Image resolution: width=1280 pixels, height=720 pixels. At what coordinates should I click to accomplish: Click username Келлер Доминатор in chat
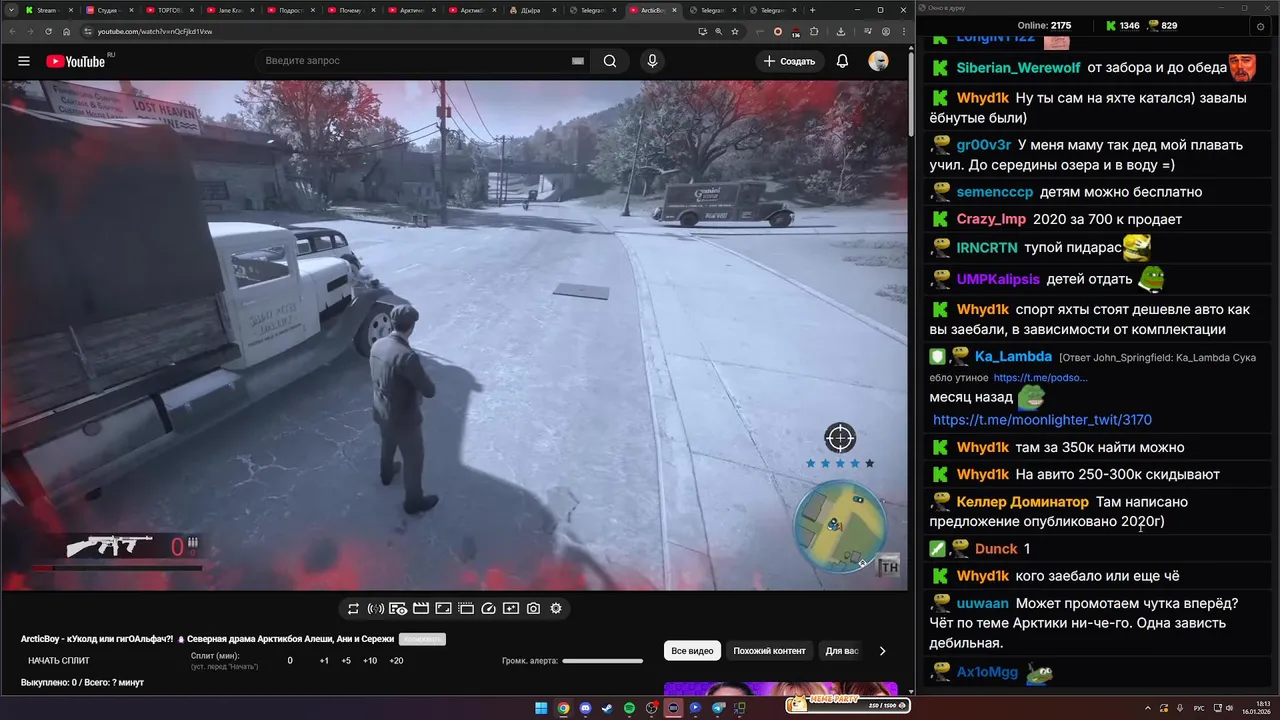(x=1022, y=502)
